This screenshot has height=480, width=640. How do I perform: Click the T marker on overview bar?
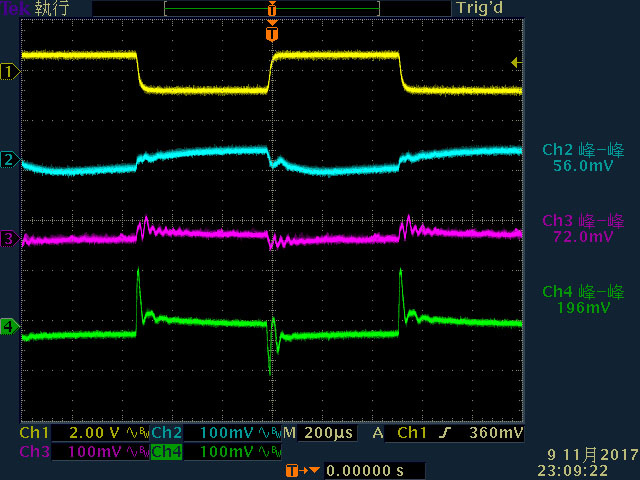pos(272,9)
